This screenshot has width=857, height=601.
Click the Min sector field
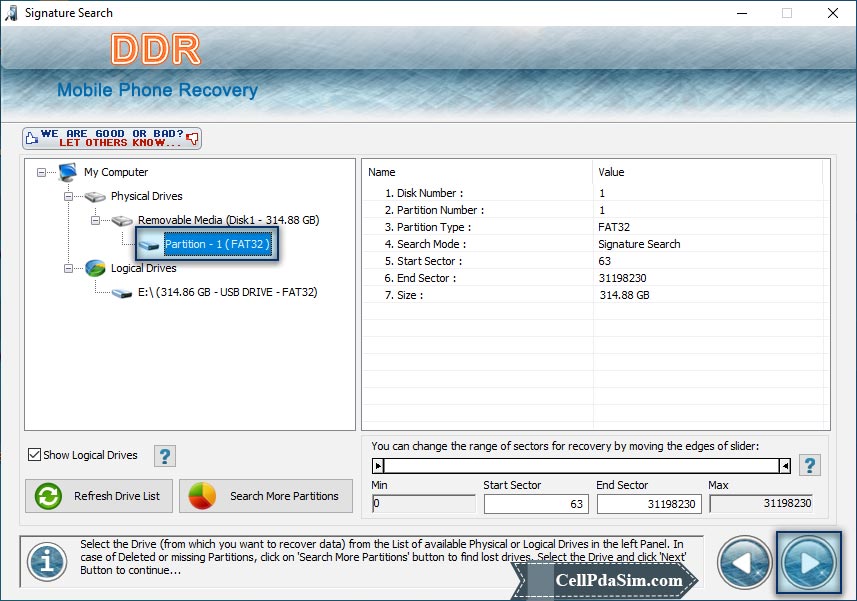point(424,503)
